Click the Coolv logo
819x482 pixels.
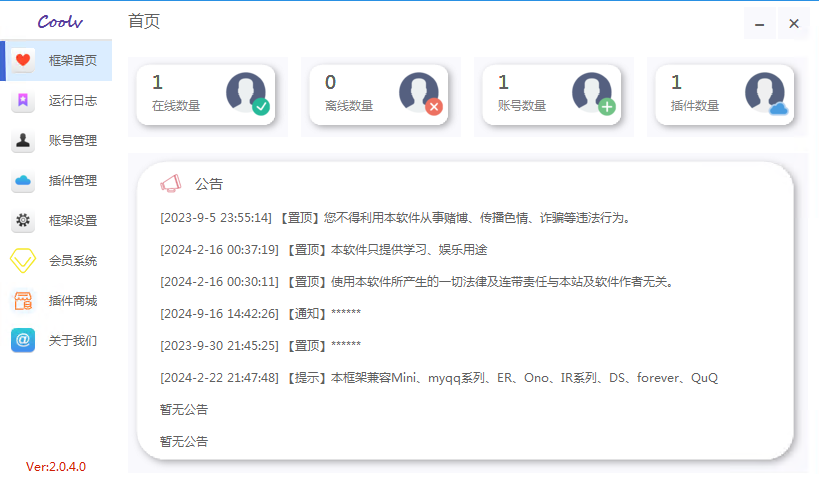tap(60, 21)
